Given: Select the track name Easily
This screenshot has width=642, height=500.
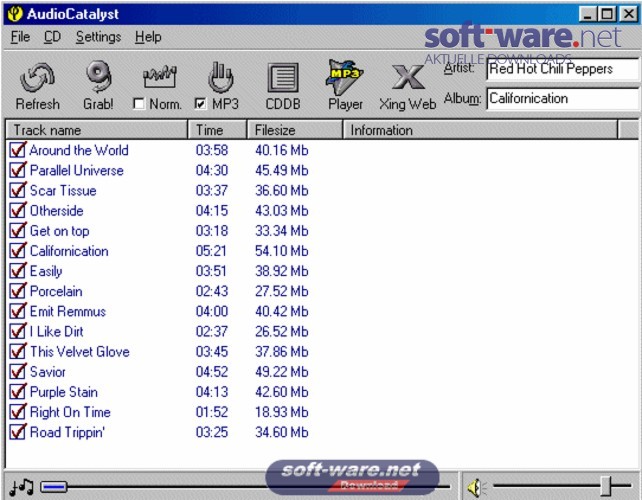Looking at the screenshot, I should pyautogui.click(x=46, y=271).
